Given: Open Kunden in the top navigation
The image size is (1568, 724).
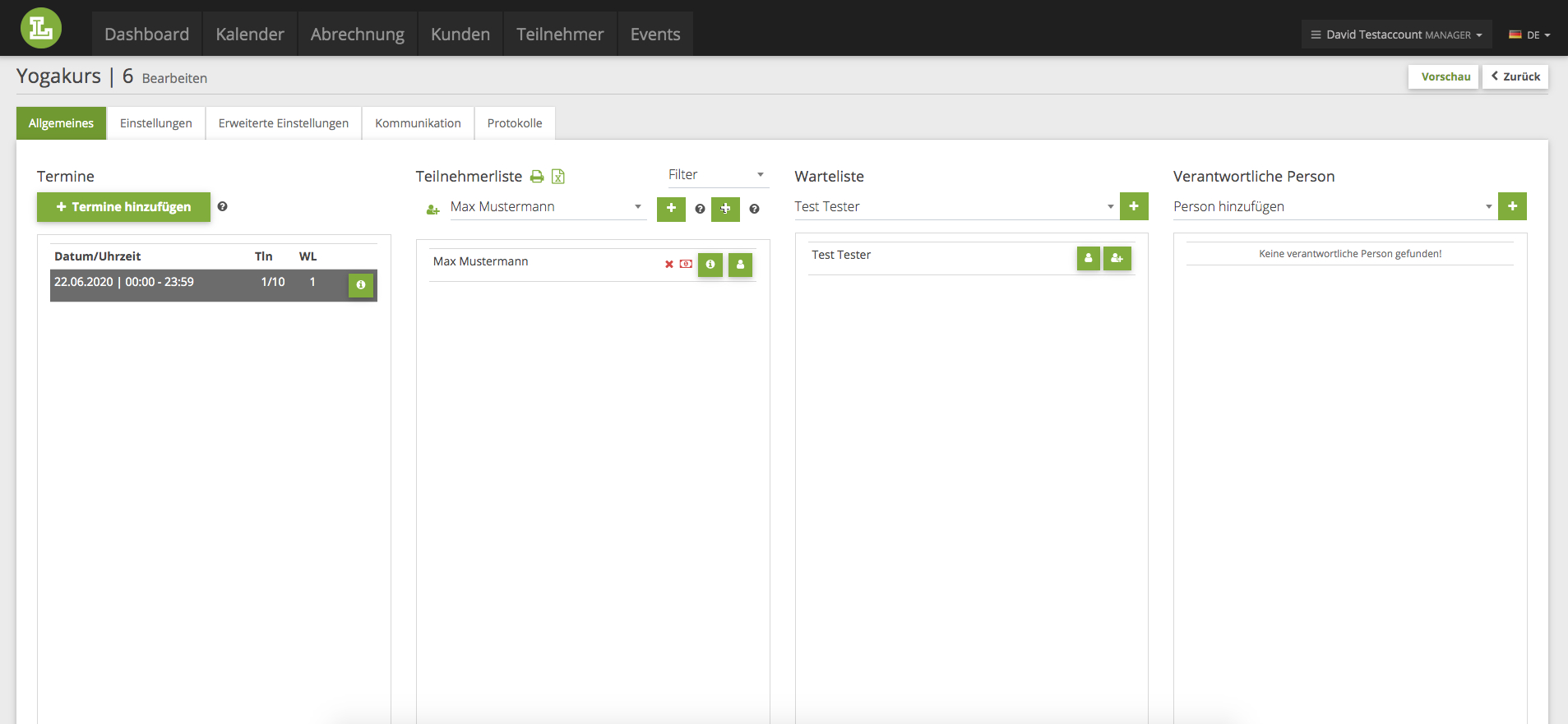Looking at the screenshot, I should pyautogui.click(x=460, y=34).
